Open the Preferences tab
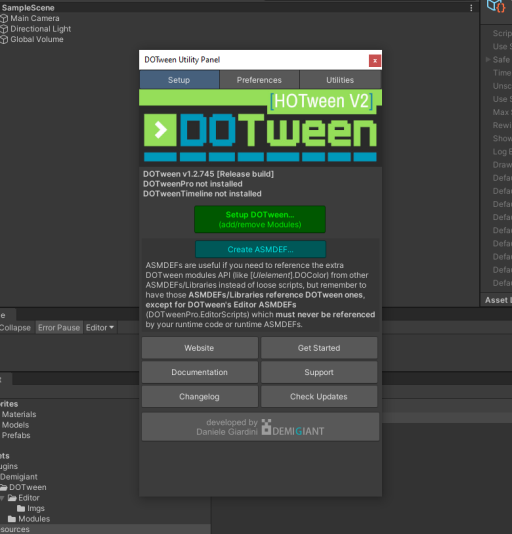 point(259,80)
